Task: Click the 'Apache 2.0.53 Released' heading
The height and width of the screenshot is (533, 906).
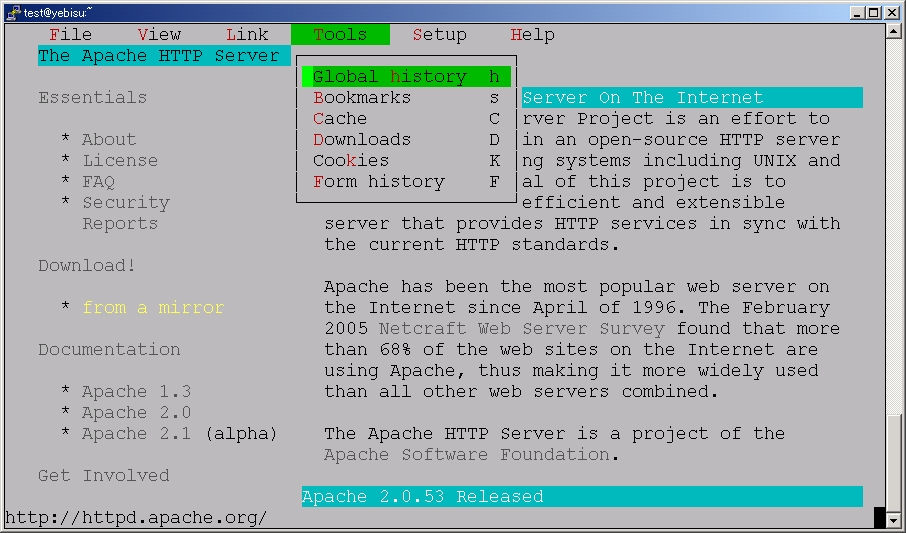Action: (582, 497)
